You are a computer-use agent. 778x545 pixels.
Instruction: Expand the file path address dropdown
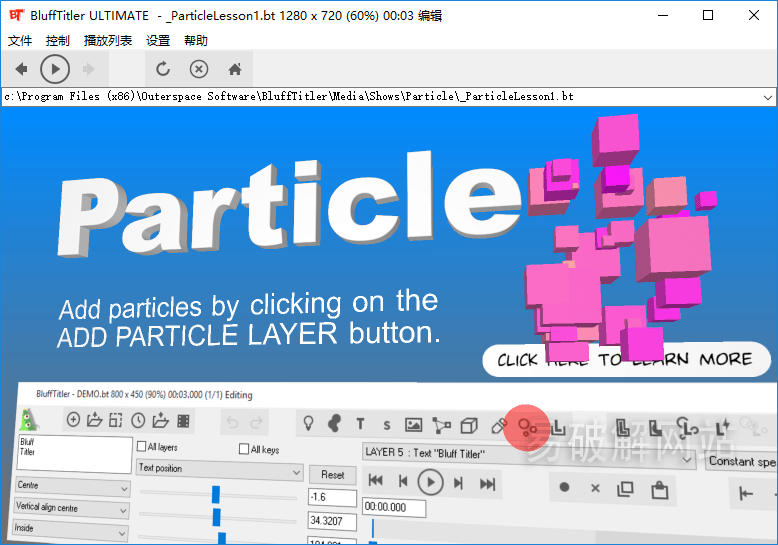click(x=768, y=97)
